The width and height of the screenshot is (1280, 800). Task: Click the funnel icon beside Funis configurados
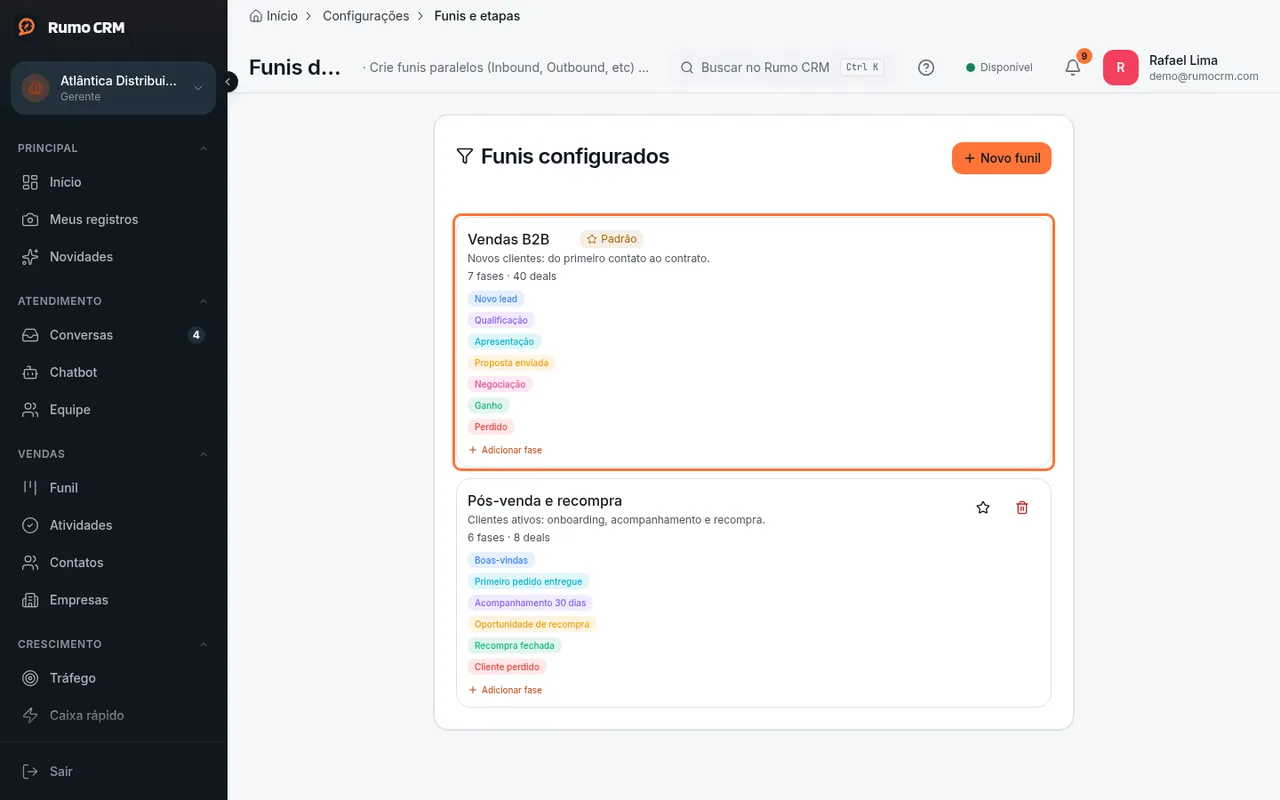pyautogui.click(x=464, y=156)
